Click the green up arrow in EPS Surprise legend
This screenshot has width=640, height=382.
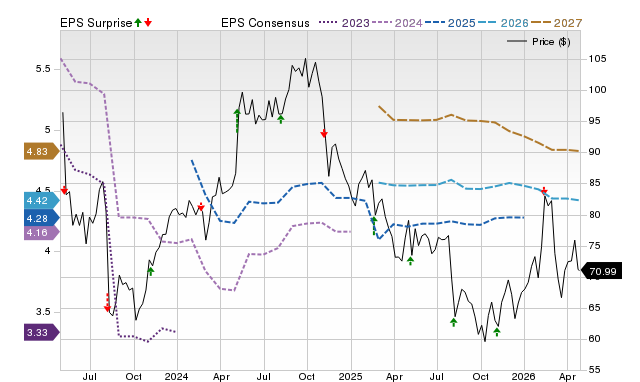coord(138,23)
